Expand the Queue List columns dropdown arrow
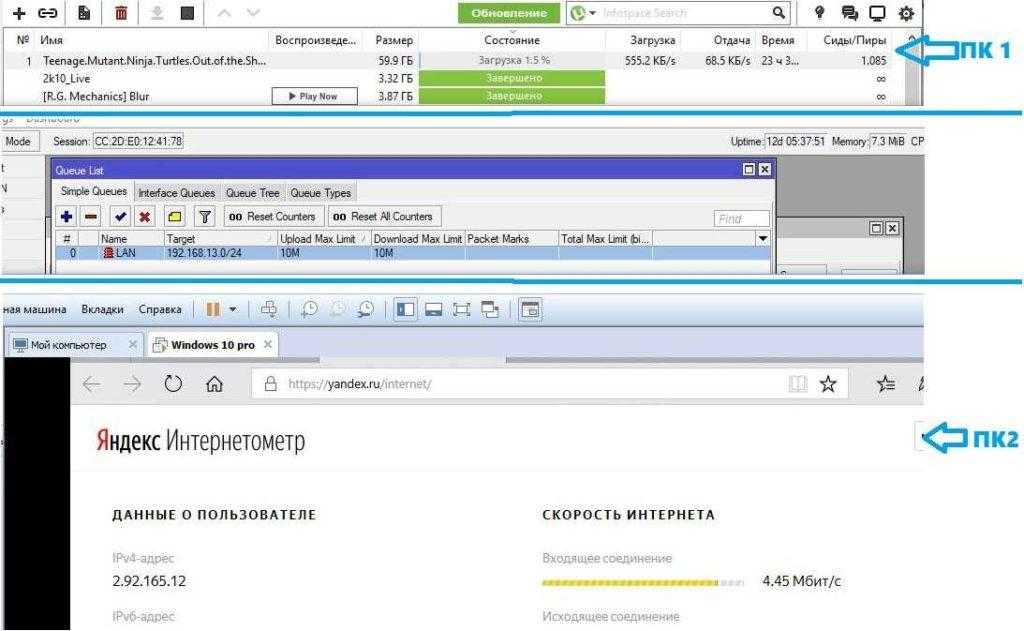 tap(762, 239)
